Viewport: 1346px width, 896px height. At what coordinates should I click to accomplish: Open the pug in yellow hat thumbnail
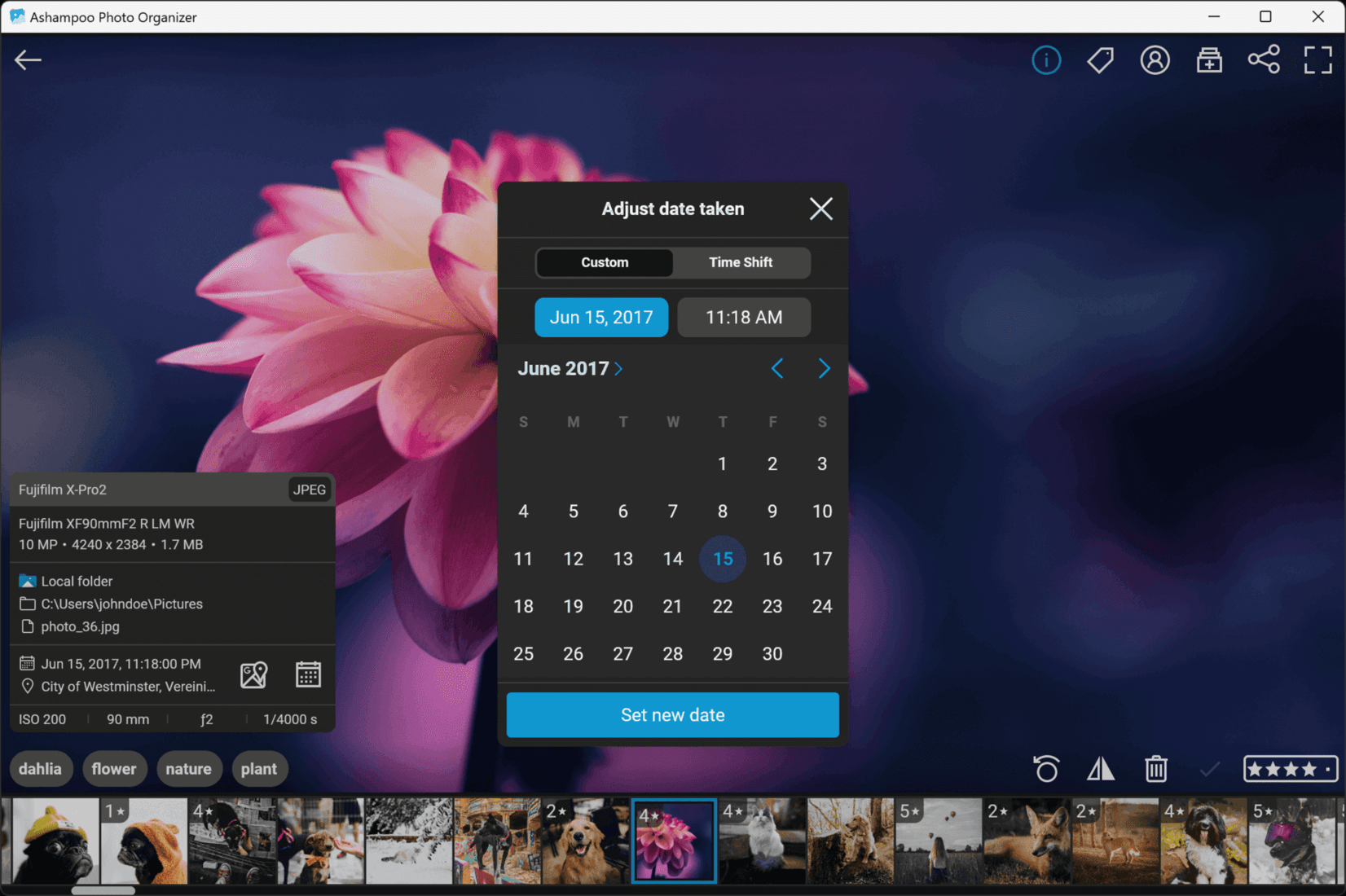(x=55, y=841)
